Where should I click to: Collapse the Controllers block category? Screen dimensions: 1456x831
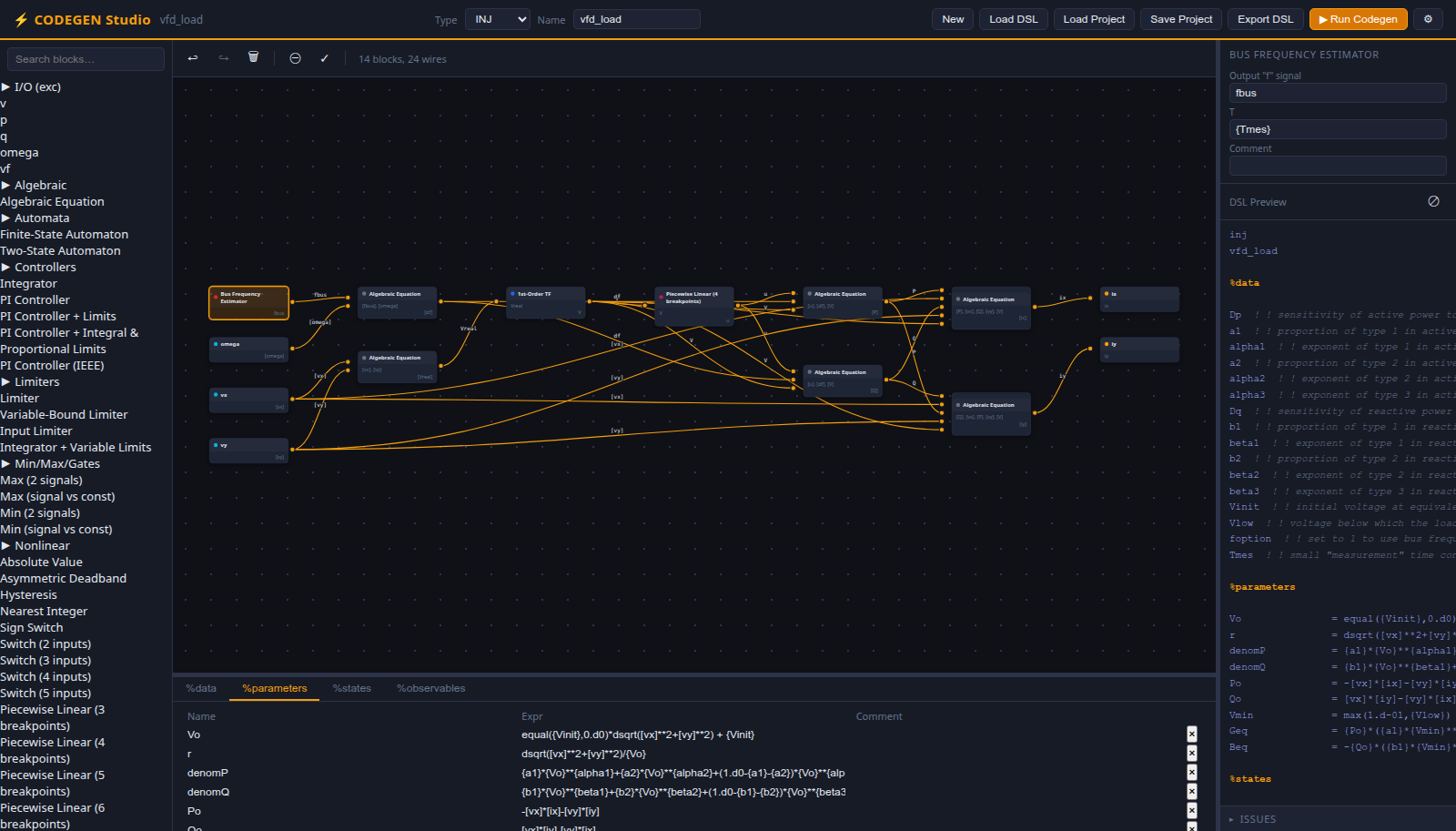click(38, 268)
